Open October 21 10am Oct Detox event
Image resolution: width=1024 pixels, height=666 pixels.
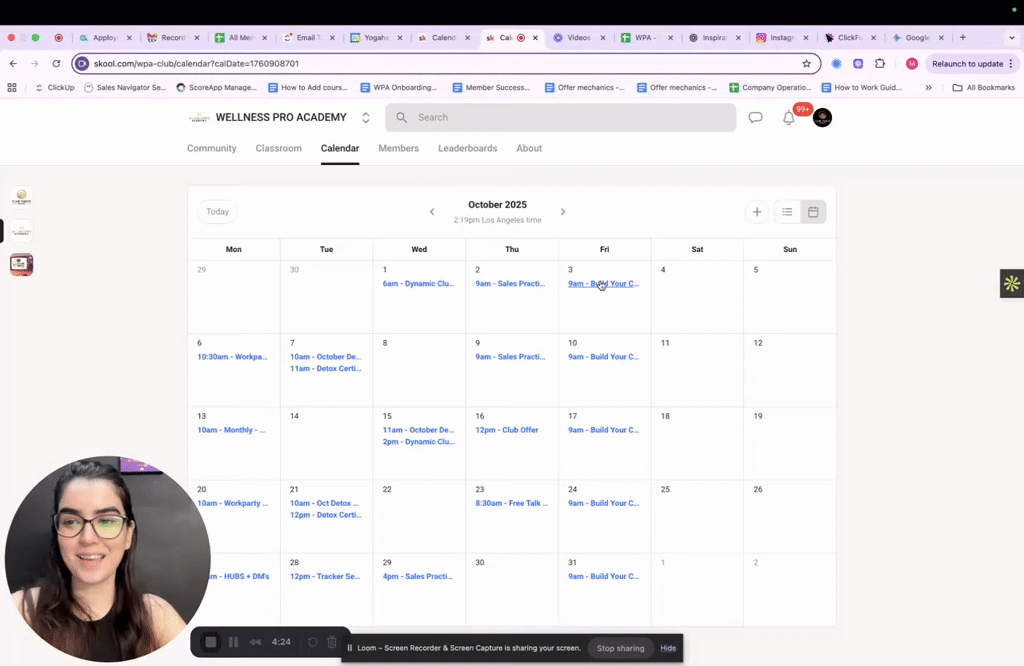click(x=325, y=503)
